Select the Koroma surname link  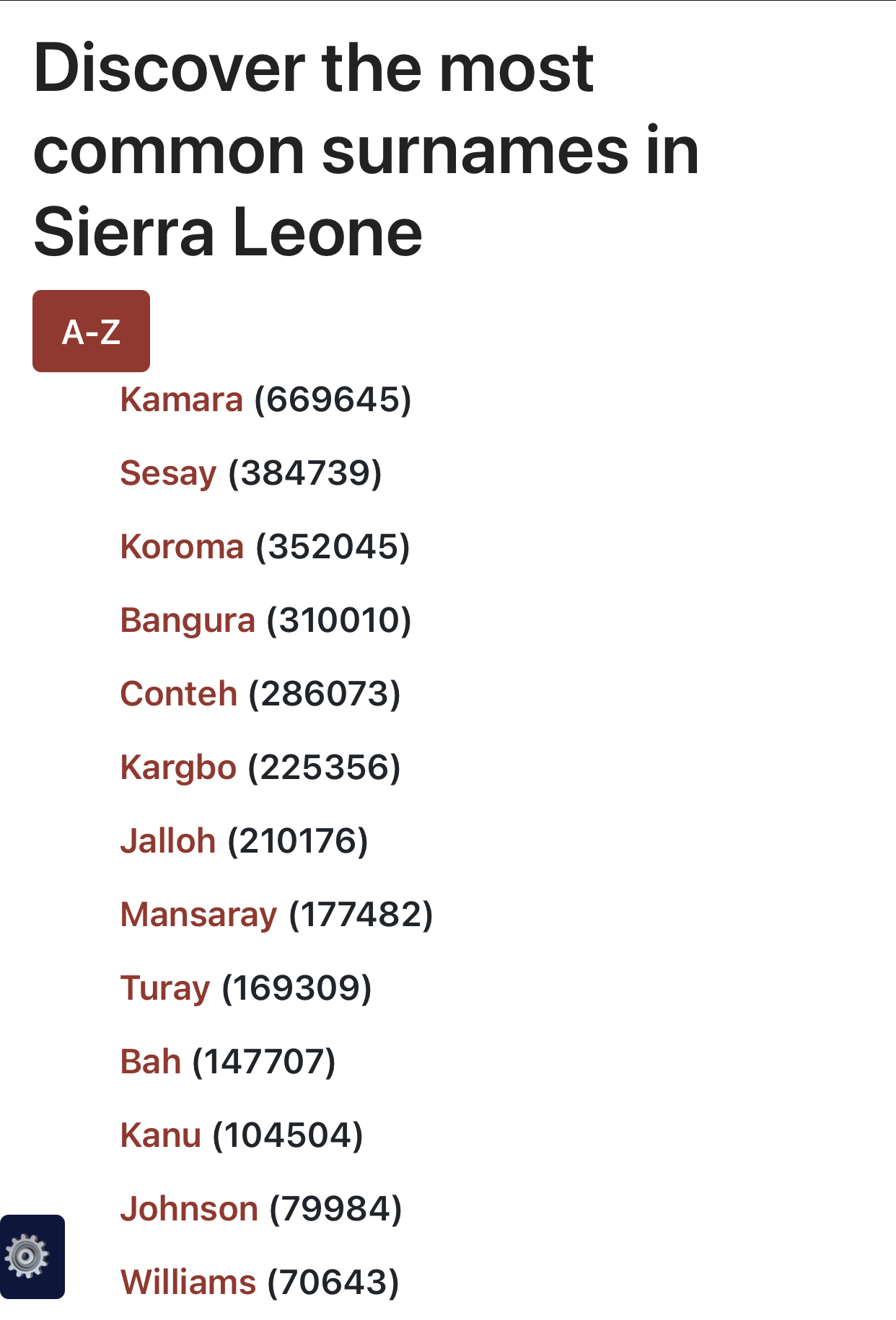pos(182,547)
